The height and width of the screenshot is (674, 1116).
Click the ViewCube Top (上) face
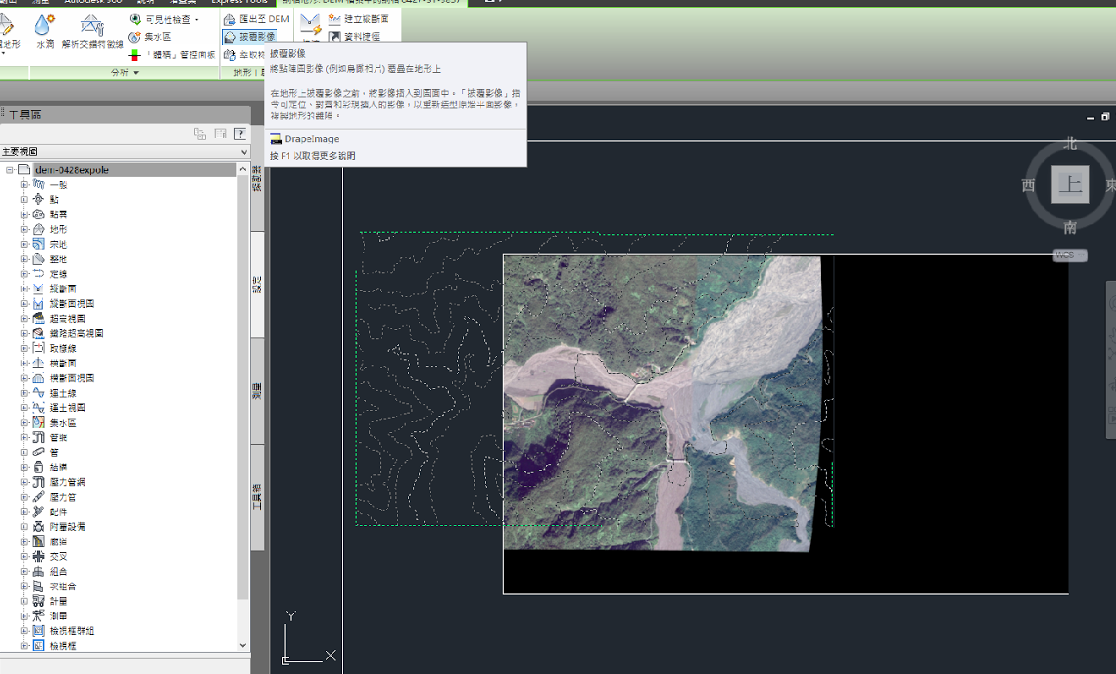click(x=1070, y=184)
